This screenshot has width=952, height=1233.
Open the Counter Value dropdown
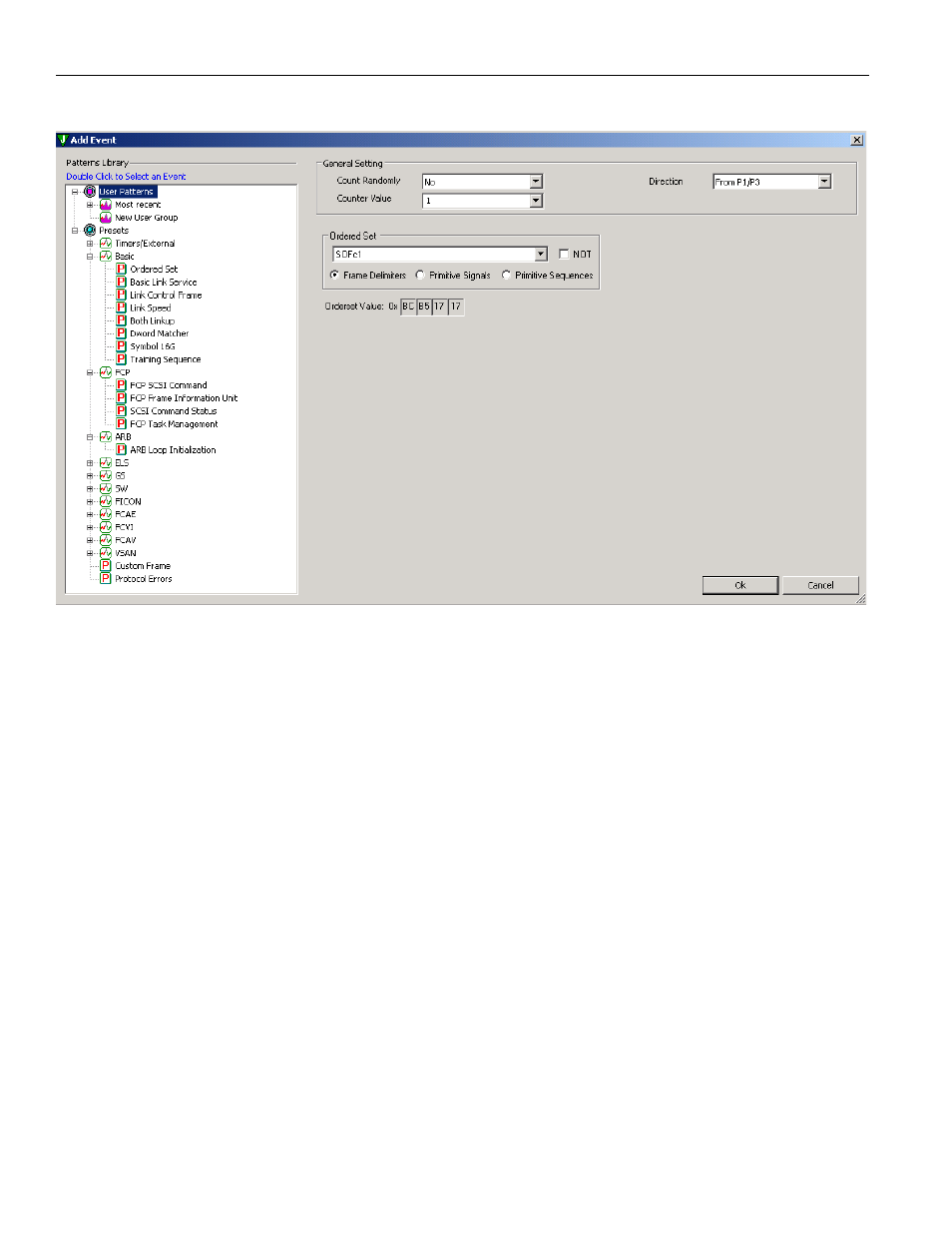click(536, 201)
